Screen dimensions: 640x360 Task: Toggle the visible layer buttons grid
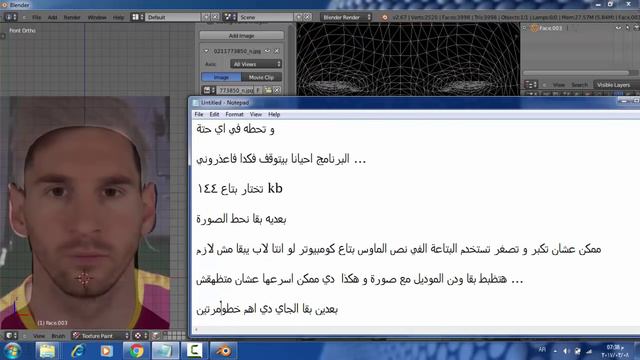tap(174, 336)
